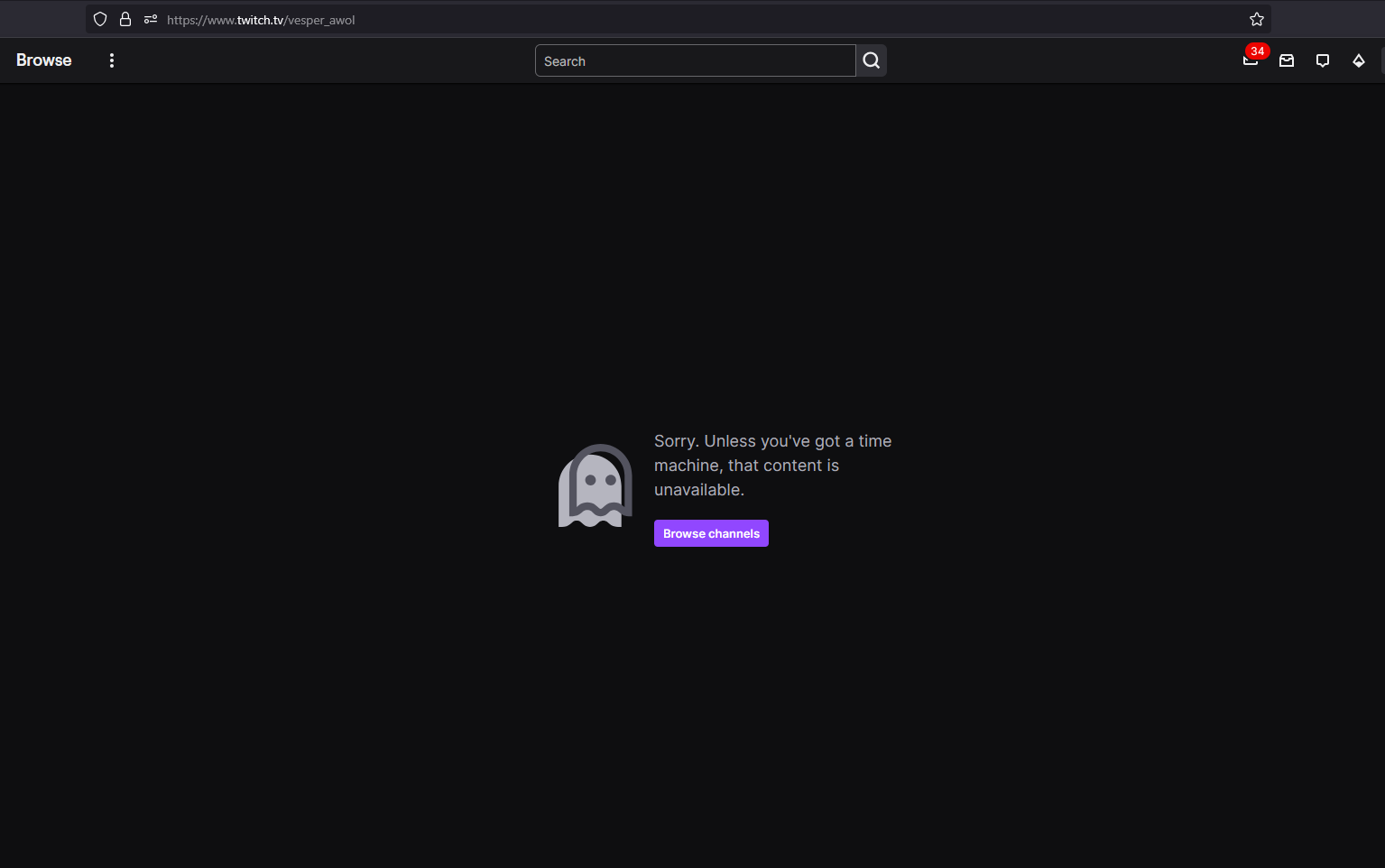This screenshot has height=868, width=1385.
Task: Open site permissions icon in address bar
Action: click(151, 19)
